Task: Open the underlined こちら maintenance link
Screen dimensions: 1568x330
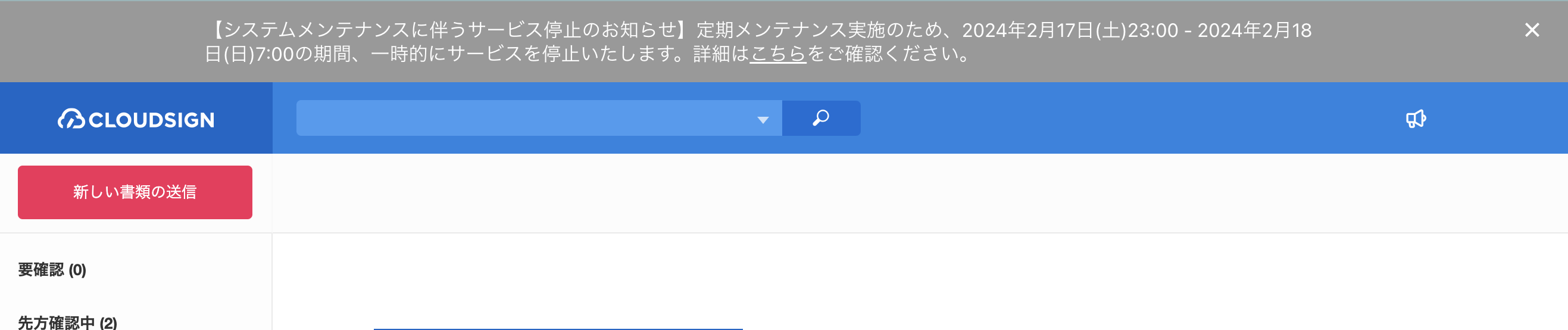Action: (x=777, y=54)
